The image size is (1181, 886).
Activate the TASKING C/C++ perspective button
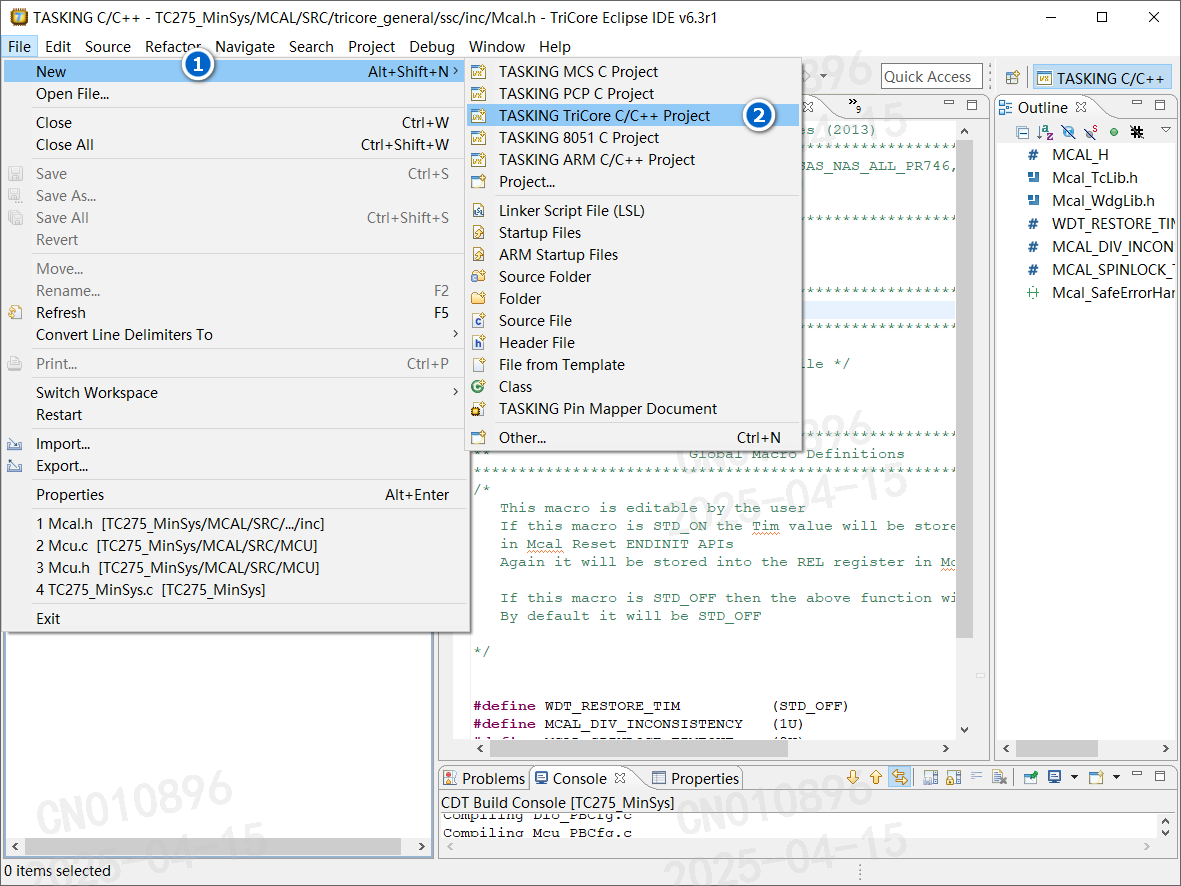(1102, 78)
